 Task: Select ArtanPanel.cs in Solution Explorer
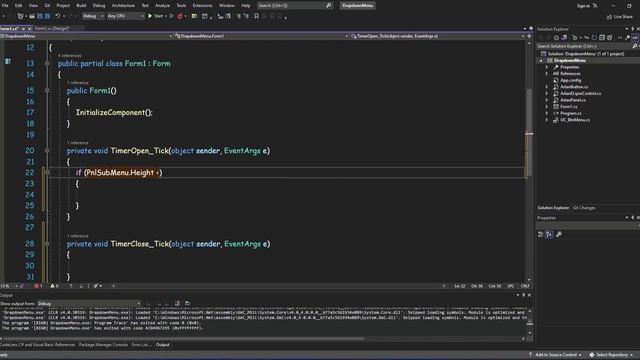click(573, 100)
